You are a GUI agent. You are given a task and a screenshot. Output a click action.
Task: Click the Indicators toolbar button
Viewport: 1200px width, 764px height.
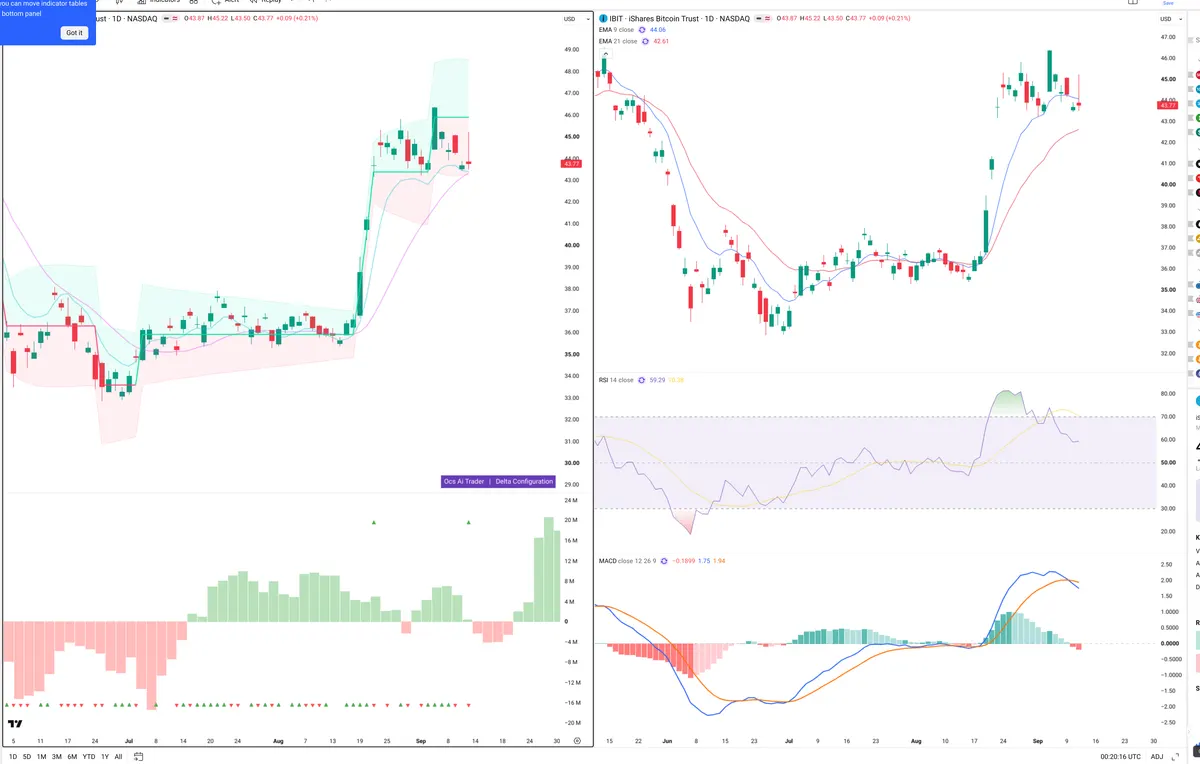pyautogui.click(x=160, y=2)
